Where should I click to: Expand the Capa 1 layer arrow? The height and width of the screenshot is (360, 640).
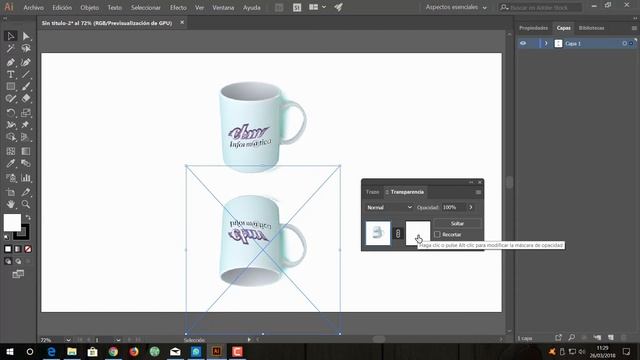(x=546, y=43)
